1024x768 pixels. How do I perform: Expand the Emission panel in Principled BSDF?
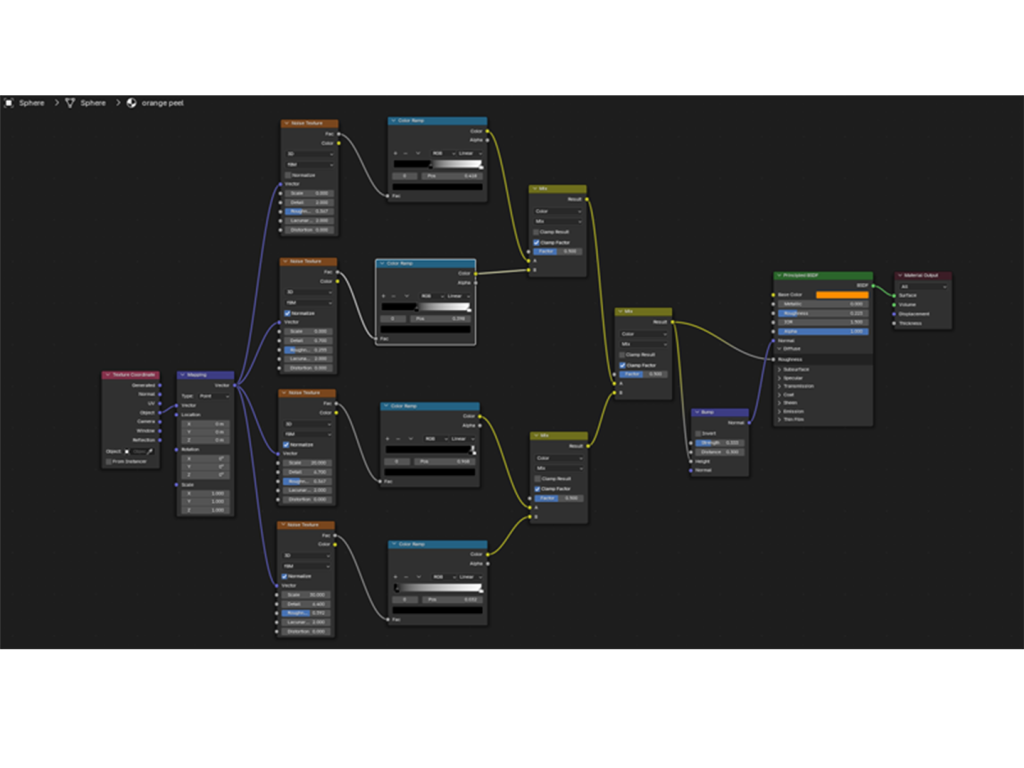coord(779,411)
